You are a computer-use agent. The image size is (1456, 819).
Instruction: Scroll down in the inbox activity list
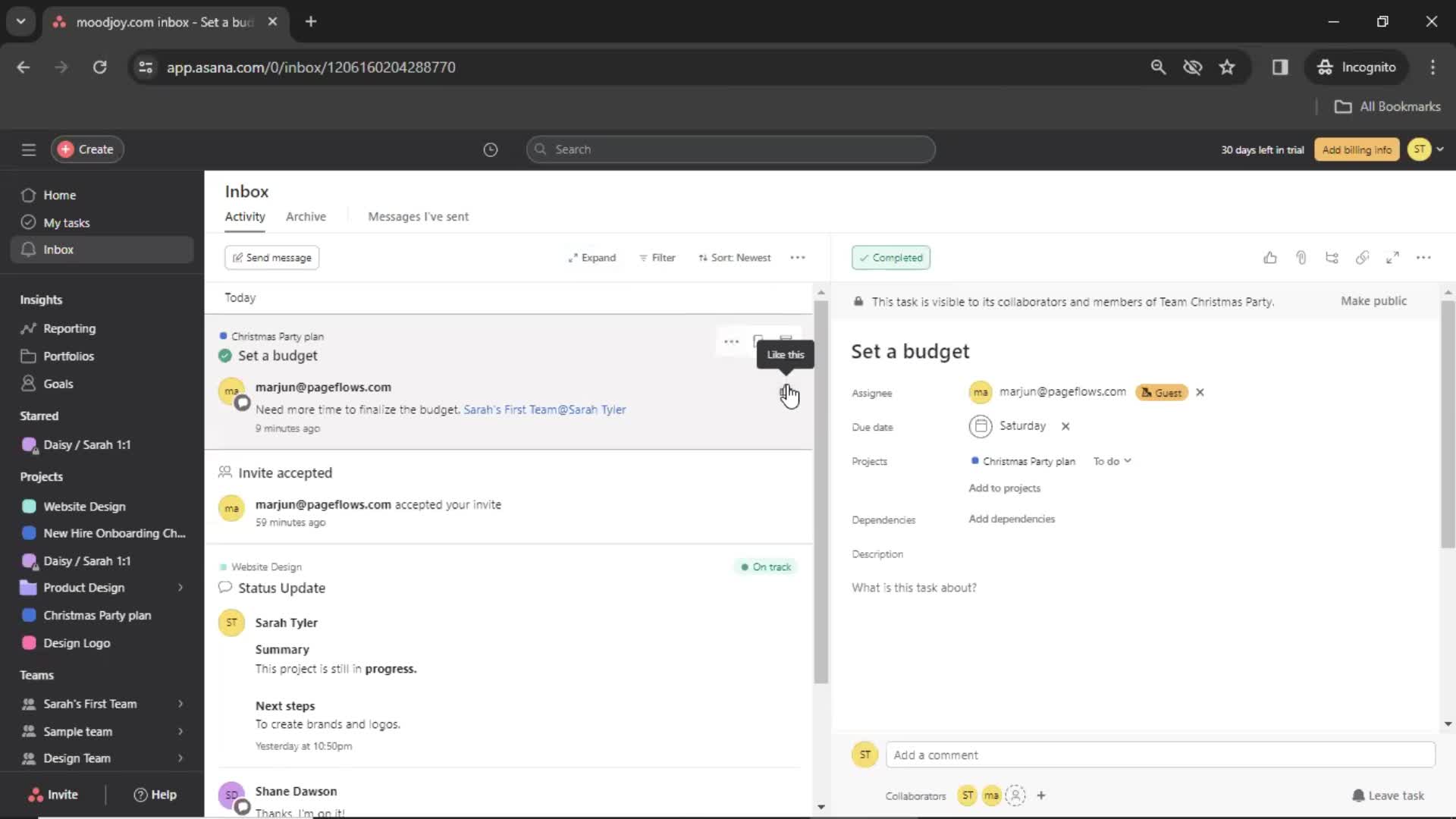pyautogui.click(x=820, y=807)
